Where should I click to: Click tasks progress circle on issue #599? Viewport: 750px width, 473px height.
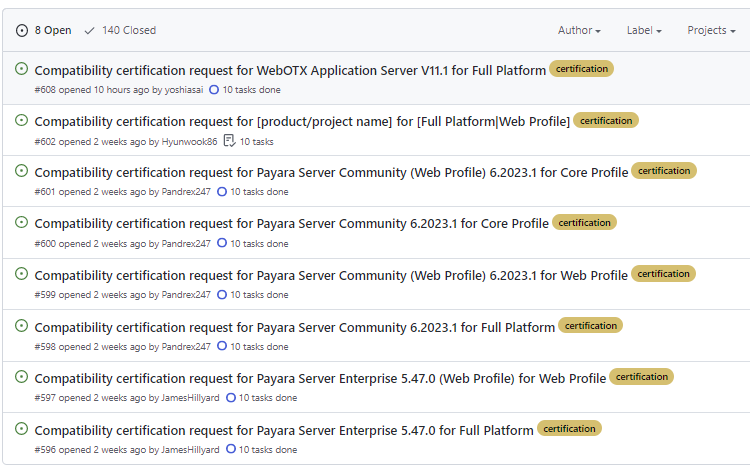point(222,295)
